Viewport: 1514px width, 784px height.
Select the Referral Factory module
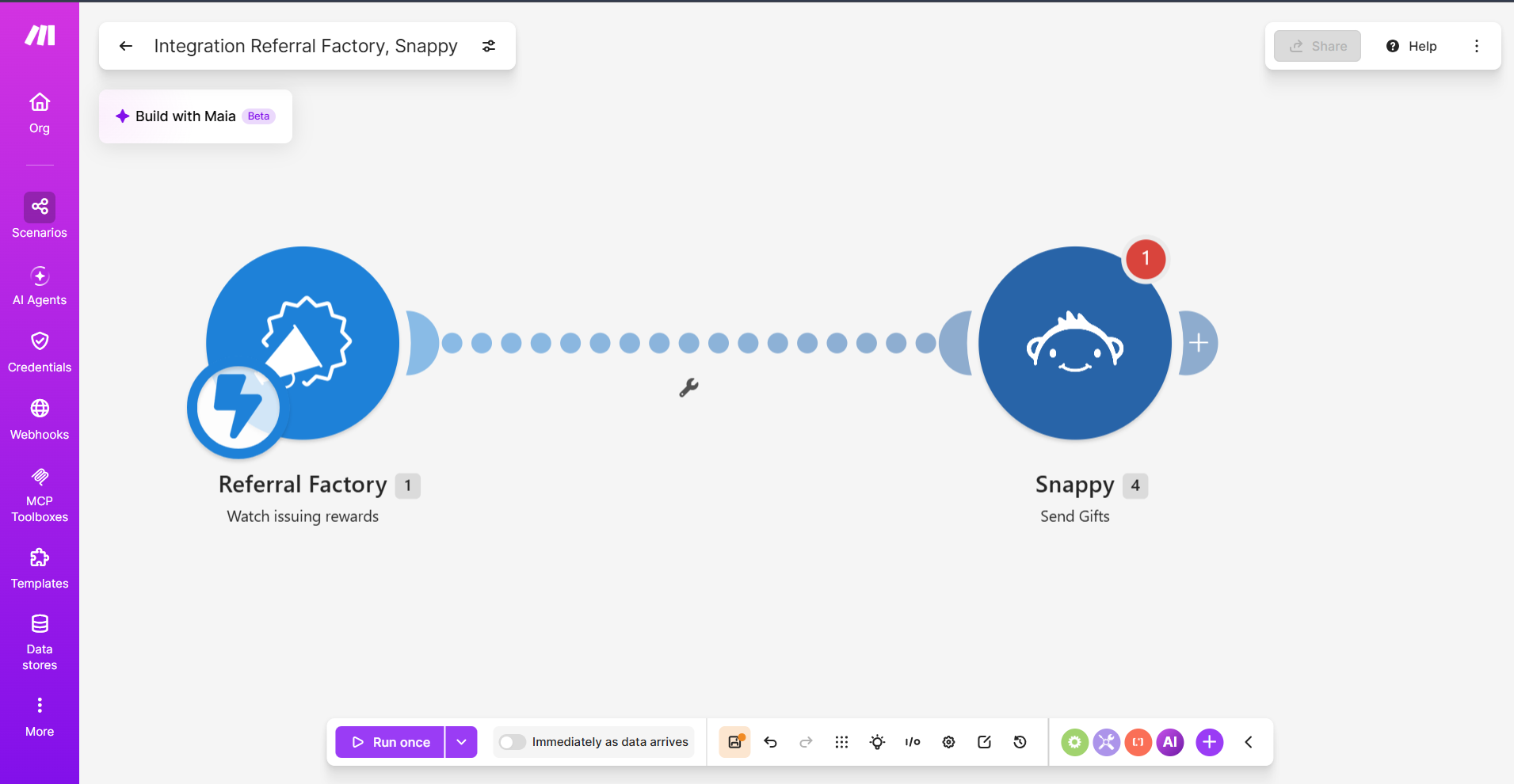tap(303, 343)
